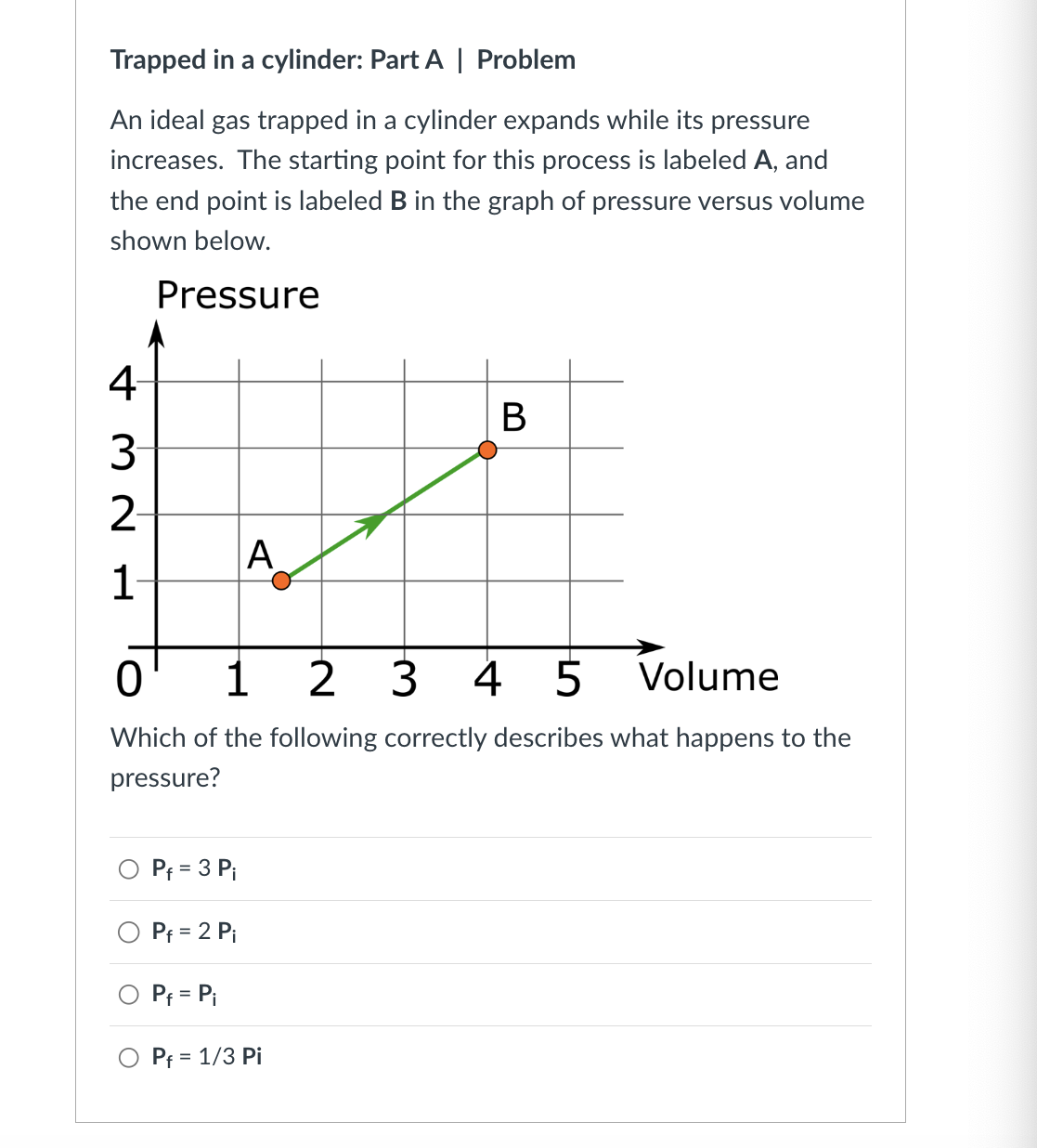1037x1148 pixels.
Task: Click the Pressure axis title
Action: point(237,294)
